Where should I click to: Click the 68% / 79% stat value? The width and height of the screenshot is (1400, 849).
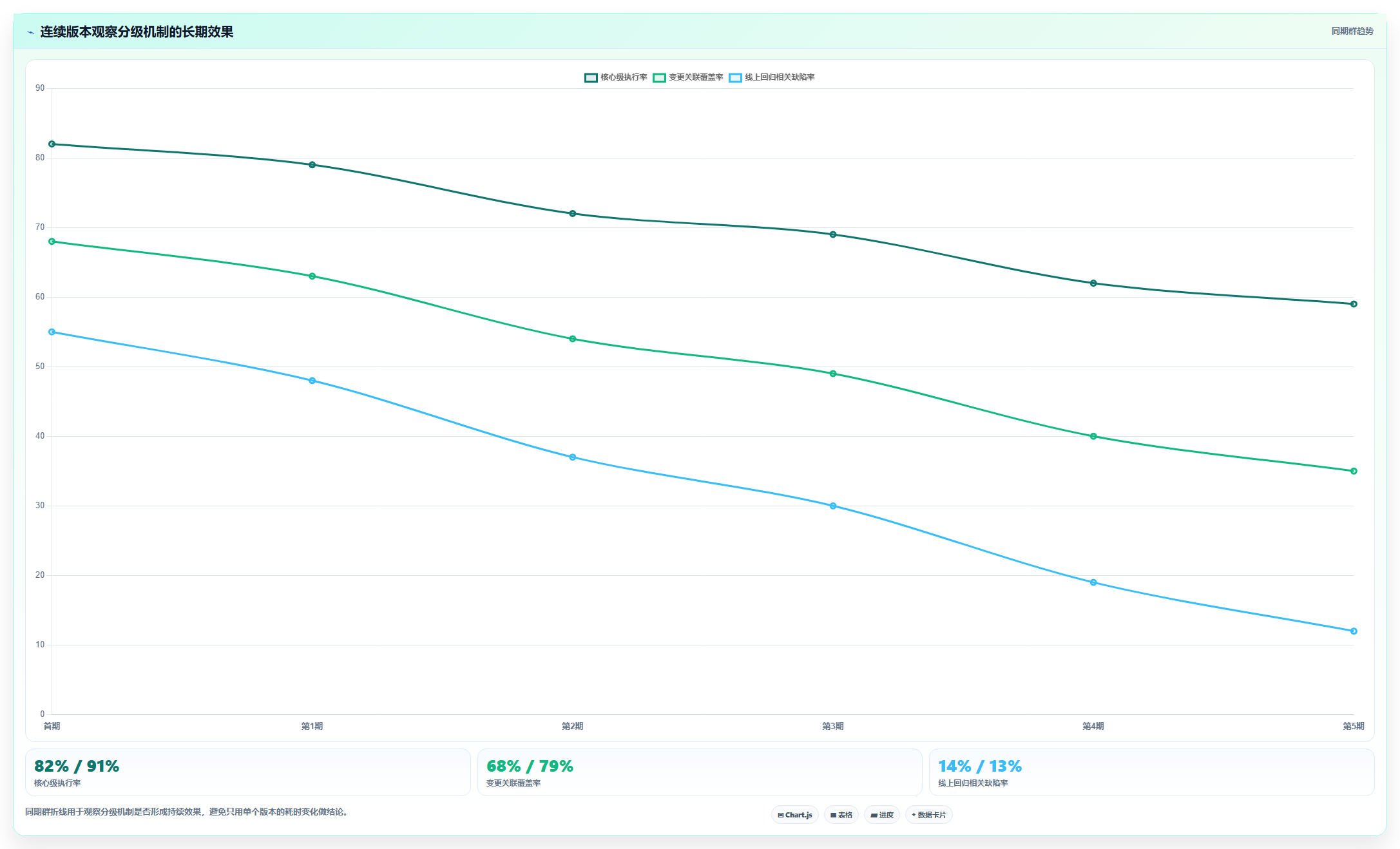(x=530, y=766)
